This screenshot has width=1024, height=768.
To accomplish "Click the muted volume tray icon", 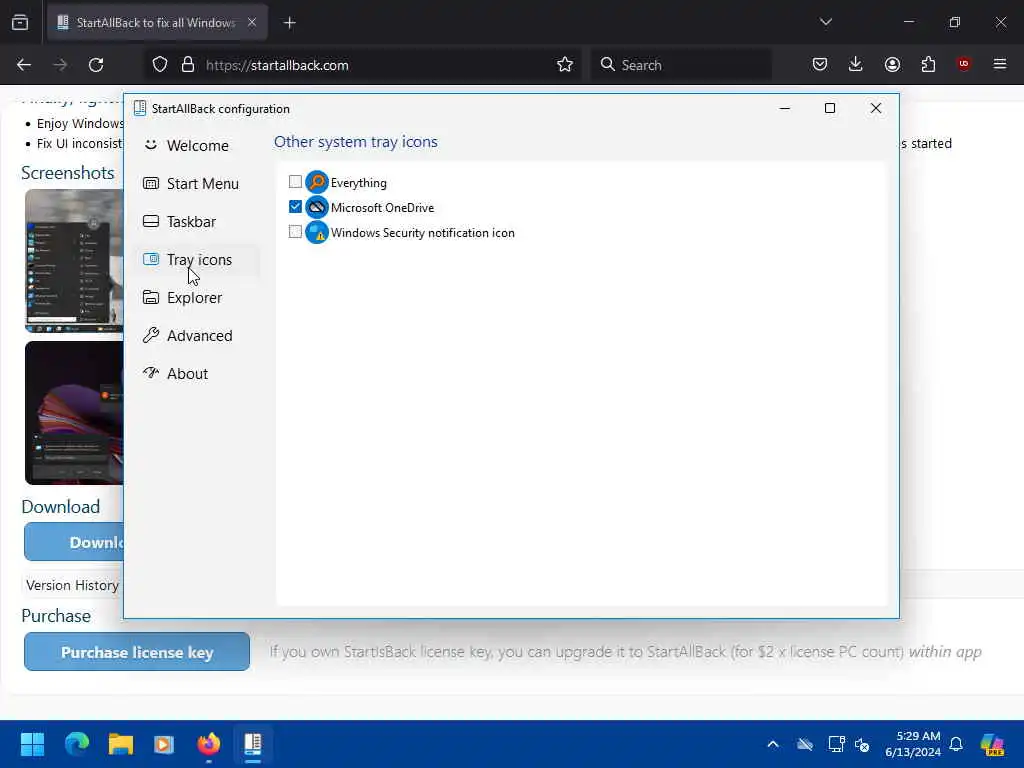I will click(862, 744).
